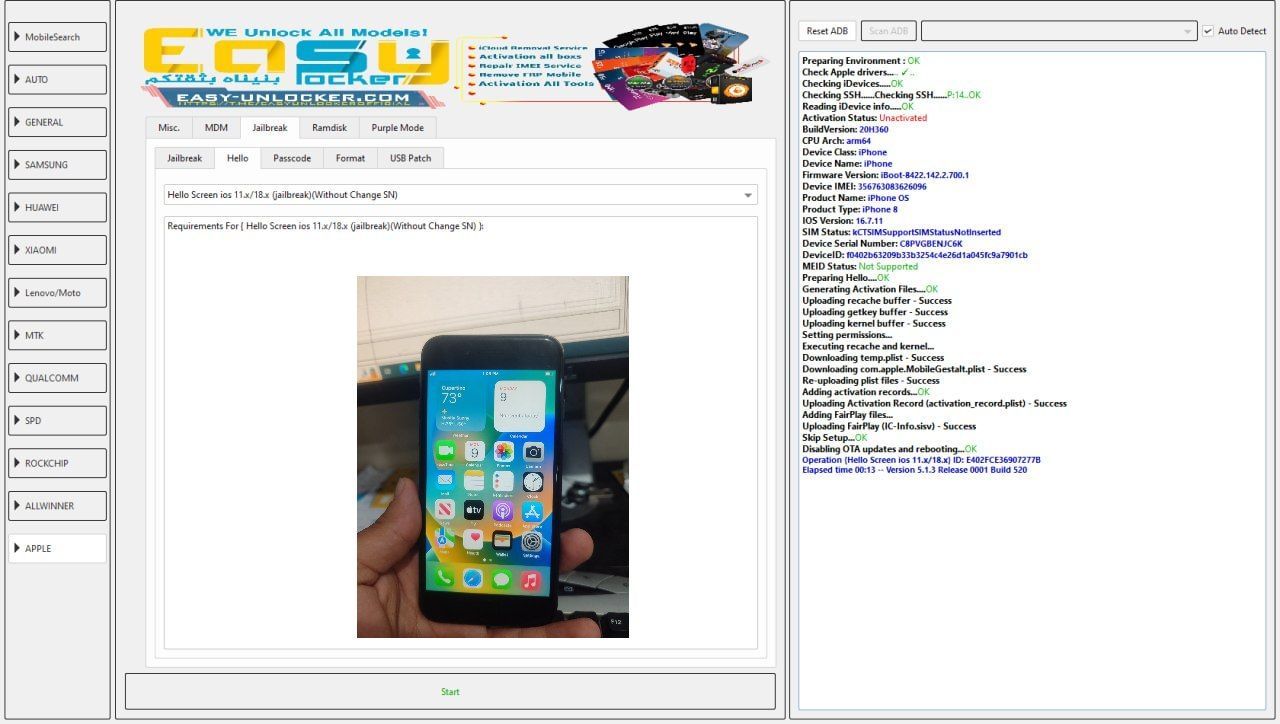Click the 'IOS Version: 16.7.11' line

(842, 220)
